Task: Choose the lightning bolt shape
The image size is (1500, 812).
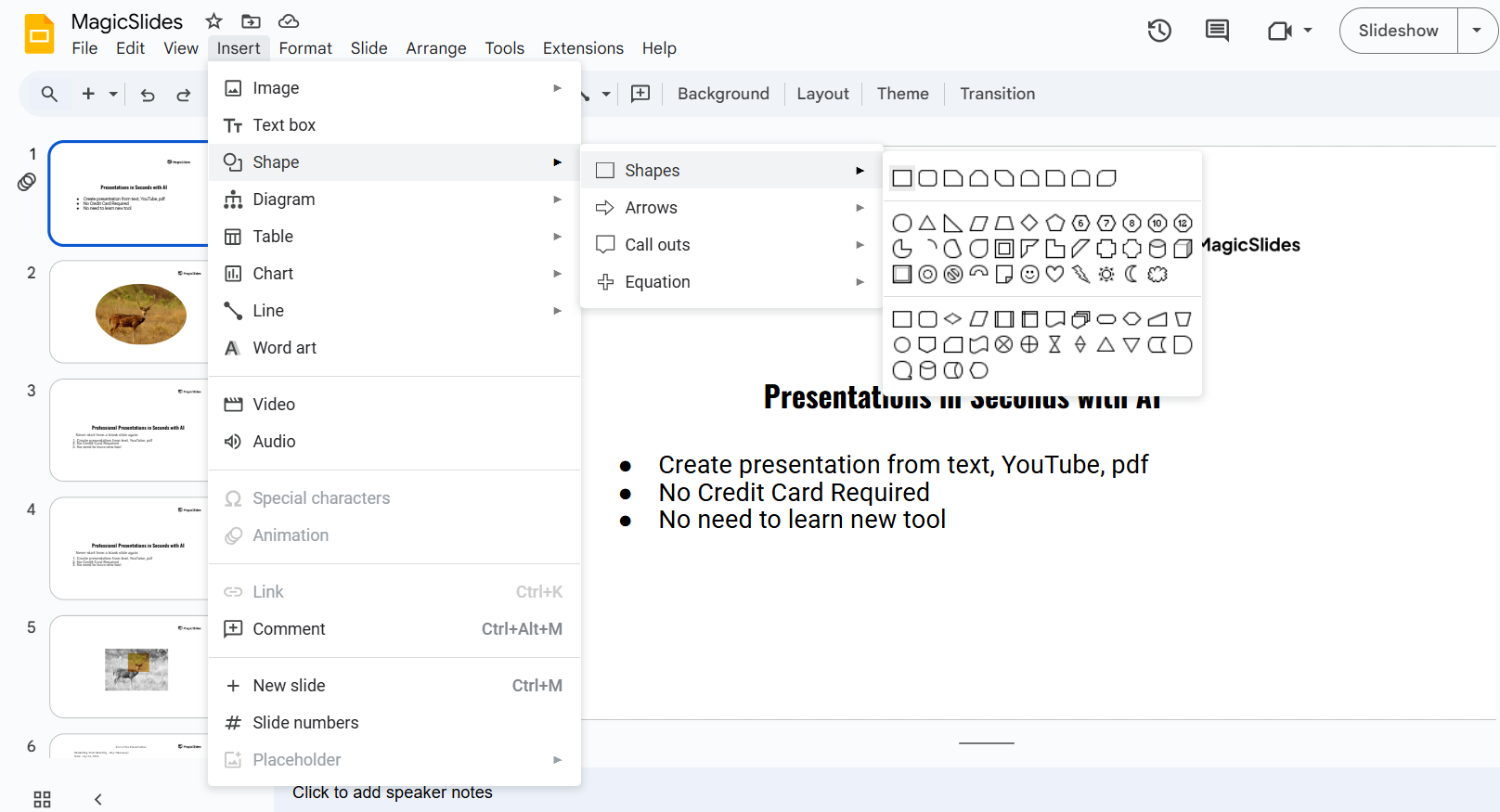Action: (x=1080, y=274)
